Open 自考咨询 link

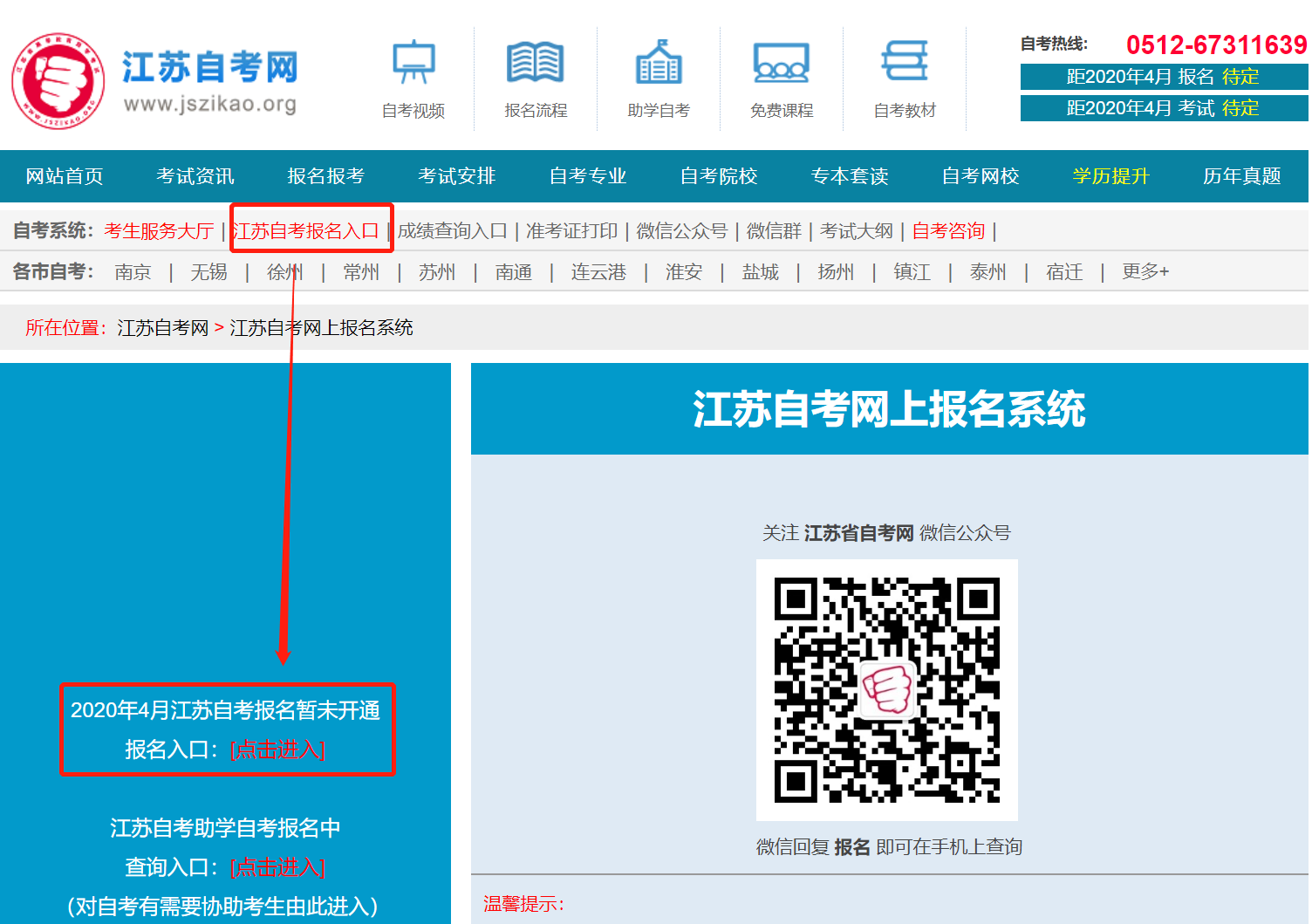948,231
